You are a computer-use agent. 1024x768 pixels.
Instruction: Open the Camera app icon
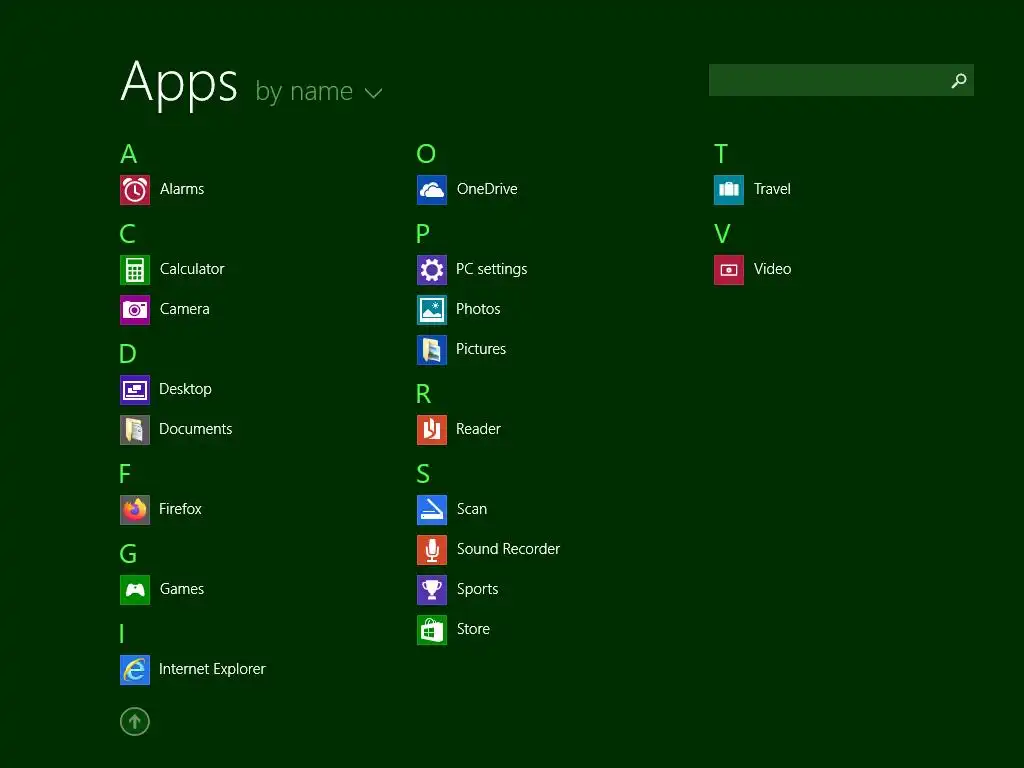point(135,310)
